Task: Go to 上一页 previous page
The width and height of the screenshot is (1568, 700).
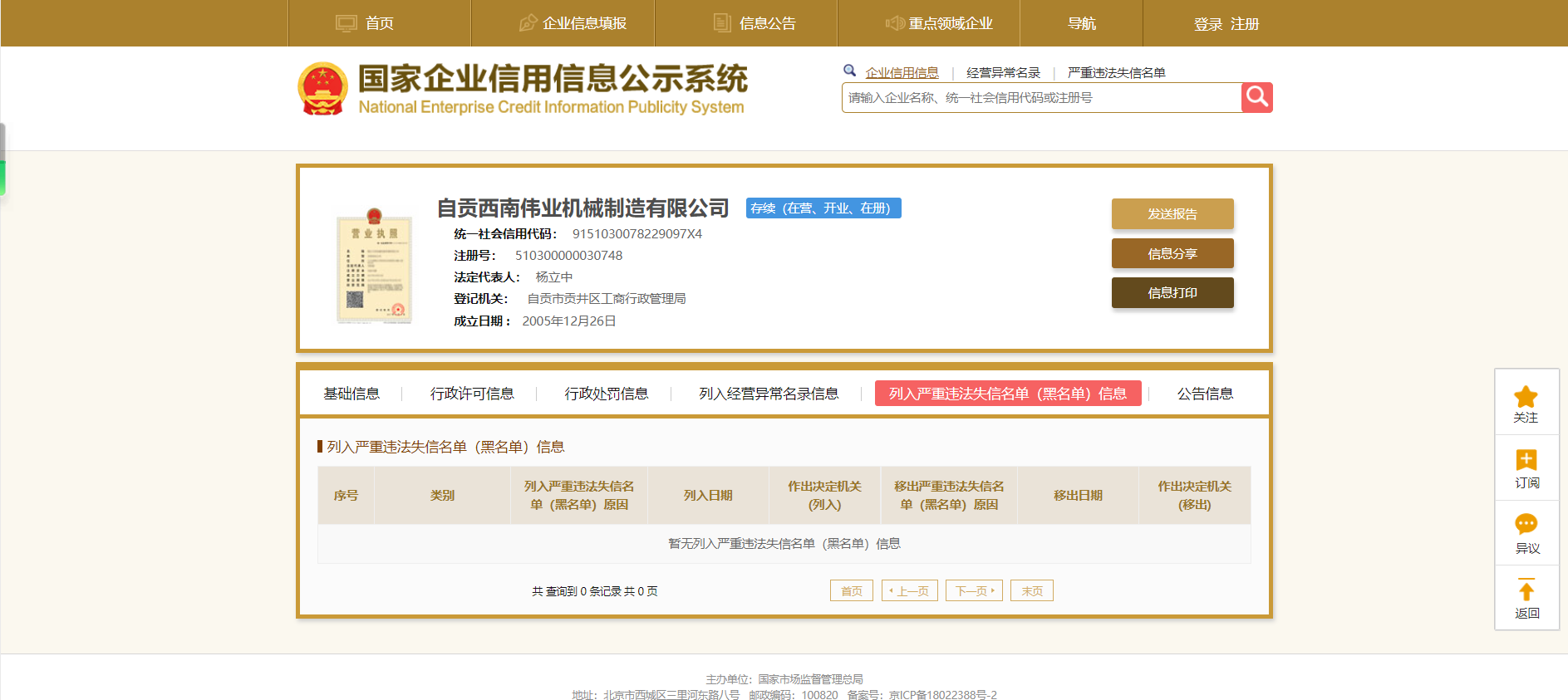Action: pos(910,590)
